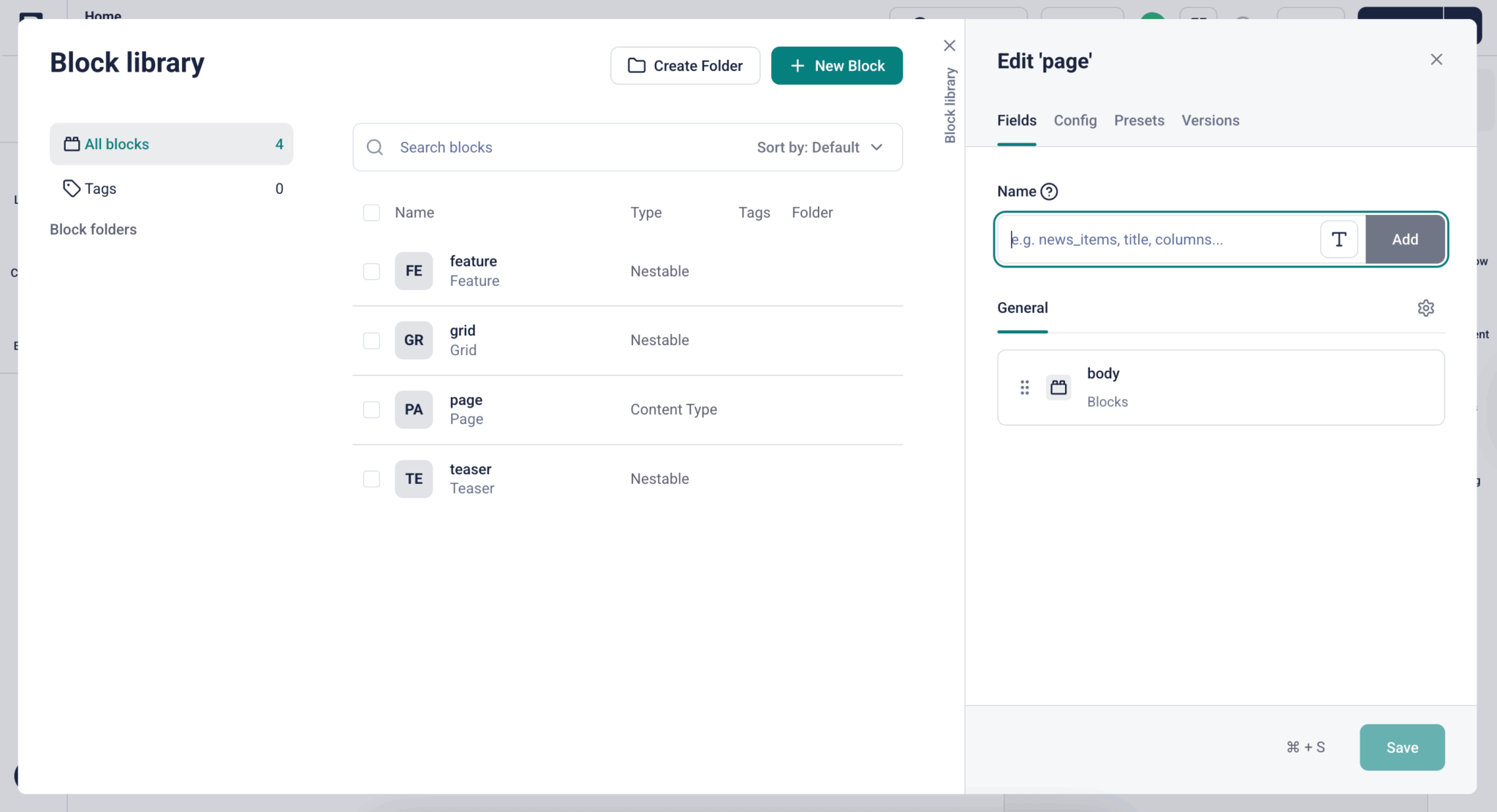Viewport: 1497px width, 812px height.
Task: Open the Sort by Default dropdown
Action: (819, 148)
